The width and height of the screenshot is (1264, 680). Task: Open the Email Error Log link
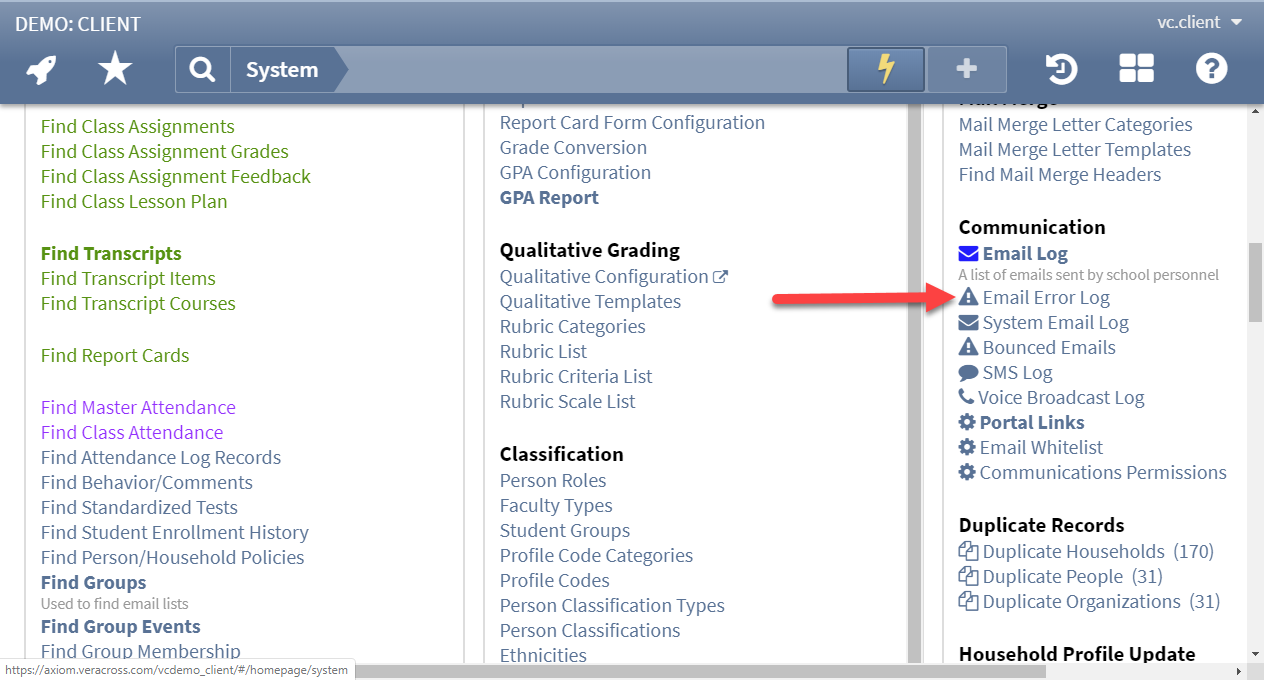click(1045, 298)
